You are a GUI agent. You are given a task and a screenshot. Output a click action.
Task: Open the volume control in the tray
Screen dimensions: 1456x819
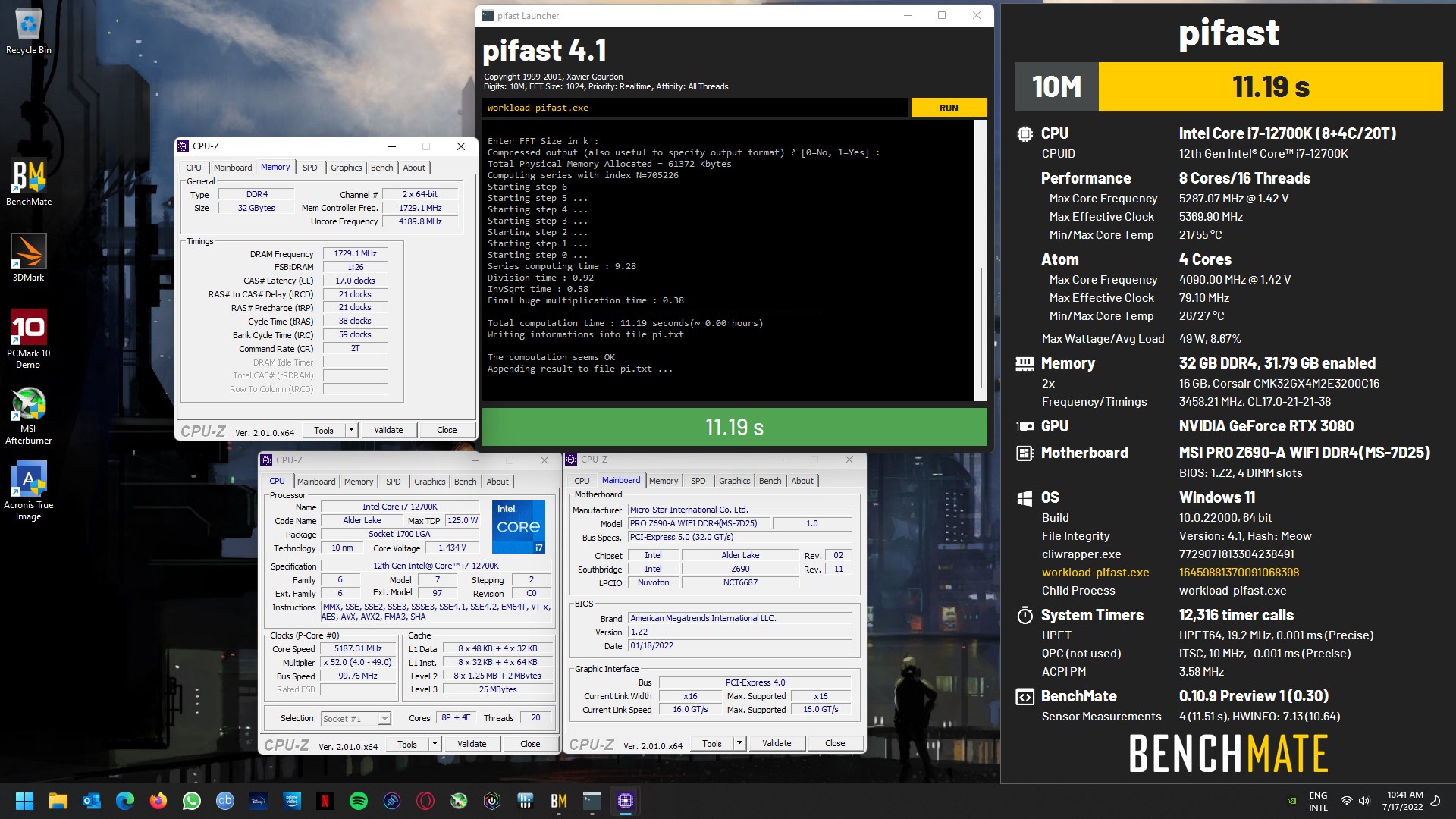pyautogui.click(x=1364, y=801)
